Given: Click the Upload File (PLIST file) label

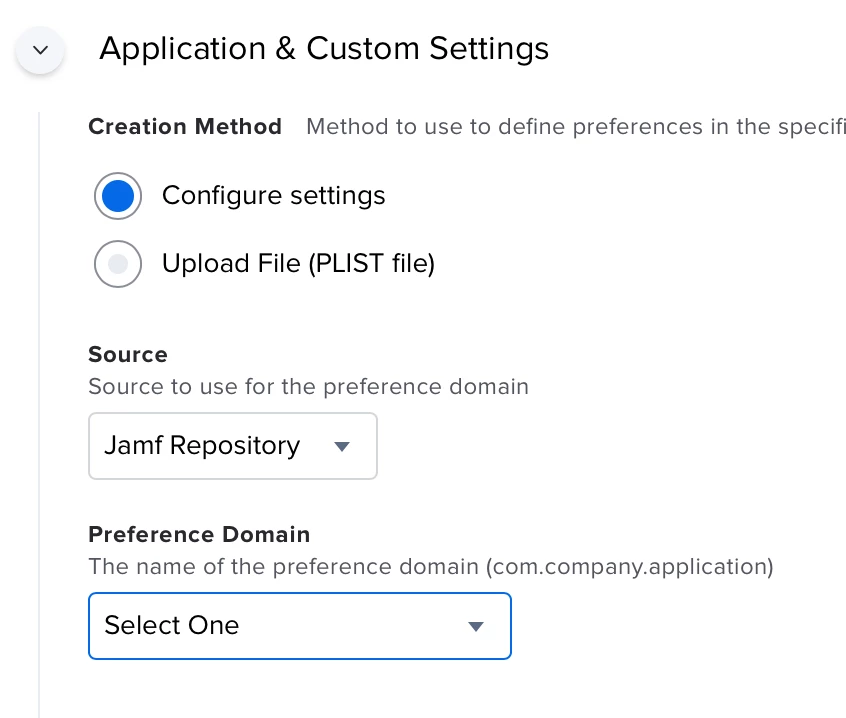Looking at the screenshot, I should tap(298, 264).
